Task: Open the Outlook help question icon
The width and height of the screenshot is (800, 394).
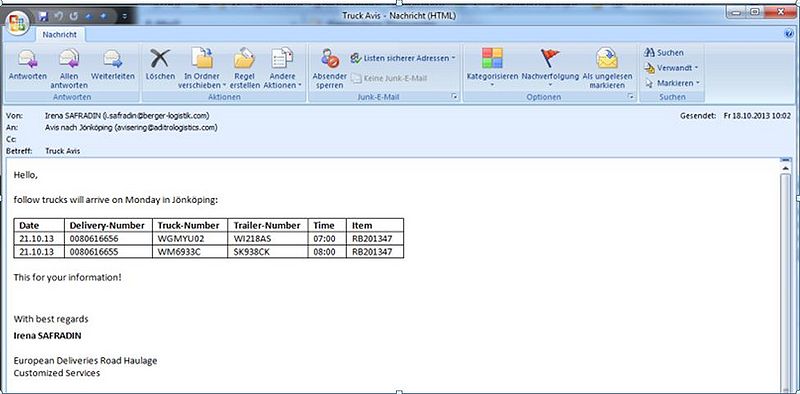Action: [790, 34]
